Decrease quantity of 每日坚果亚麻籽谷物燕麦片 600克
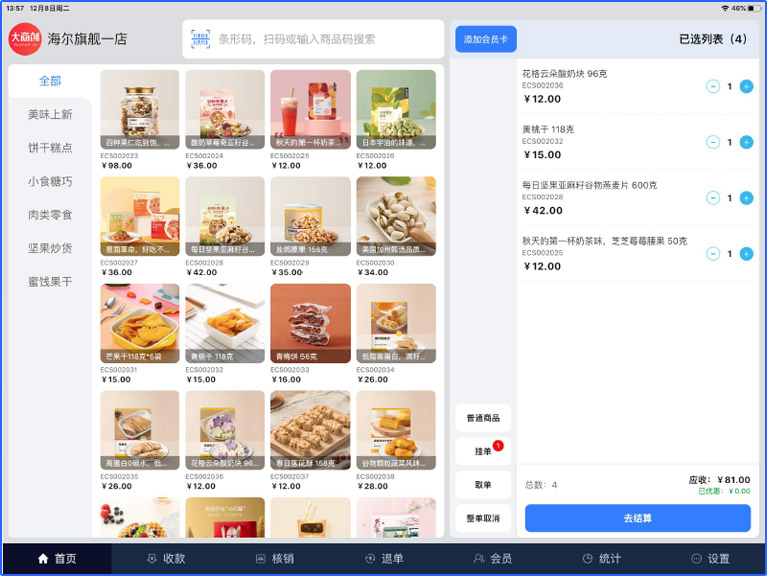This screenshot has width=767, height=576. [713, 198]
